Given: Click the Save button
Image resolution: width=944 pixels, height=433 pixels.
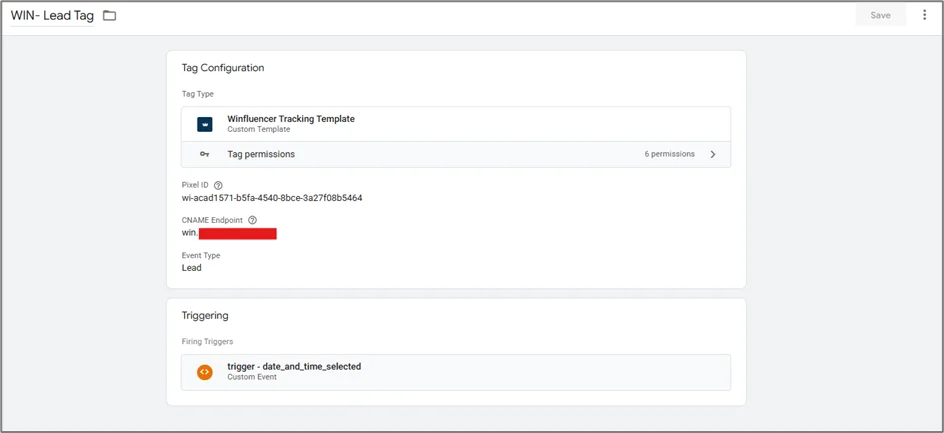Looking at the screenshot, I should pyautogui.click(x=880, y=15).
